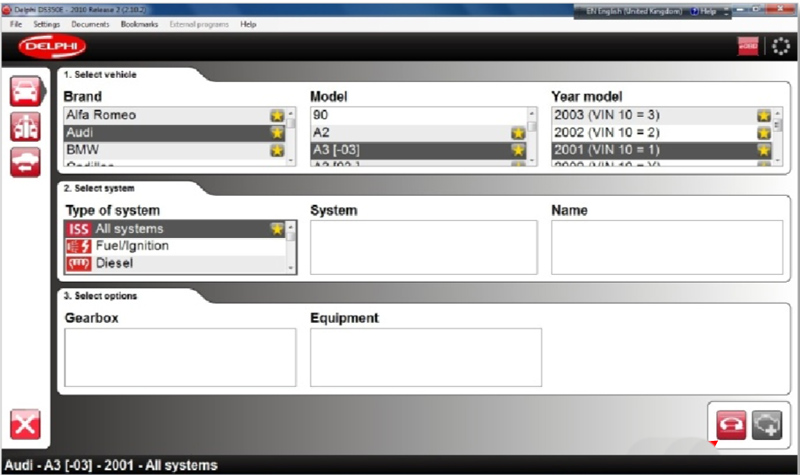This screenshot has width=800, height=475.
Task: Toggle favorite star for 2003 year model
Action: (x=764, y=116)
